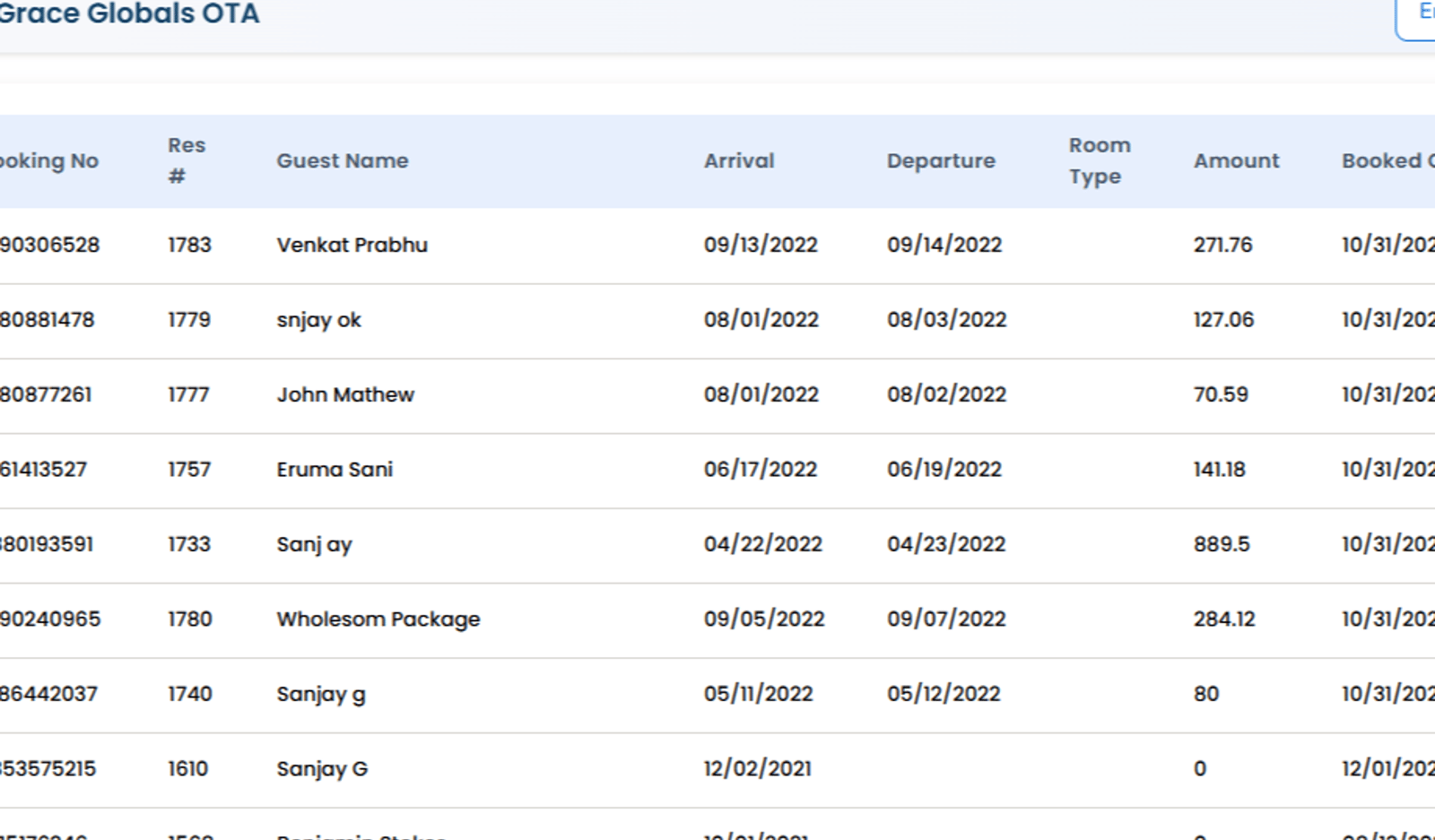Click reservation number 1777
Viewport: 1435px width, 840px height.
[x=188, y=394]
